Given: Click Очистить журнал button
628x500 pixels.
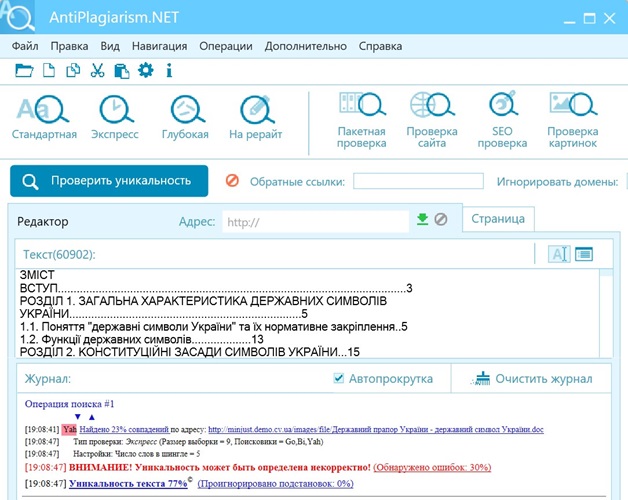Looking at the screenshot, I should (532, 379).
